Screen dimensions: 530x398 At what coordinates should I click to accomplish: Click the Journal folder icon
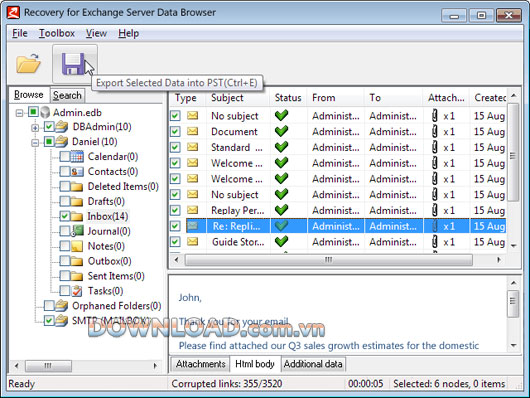[77, 231]
